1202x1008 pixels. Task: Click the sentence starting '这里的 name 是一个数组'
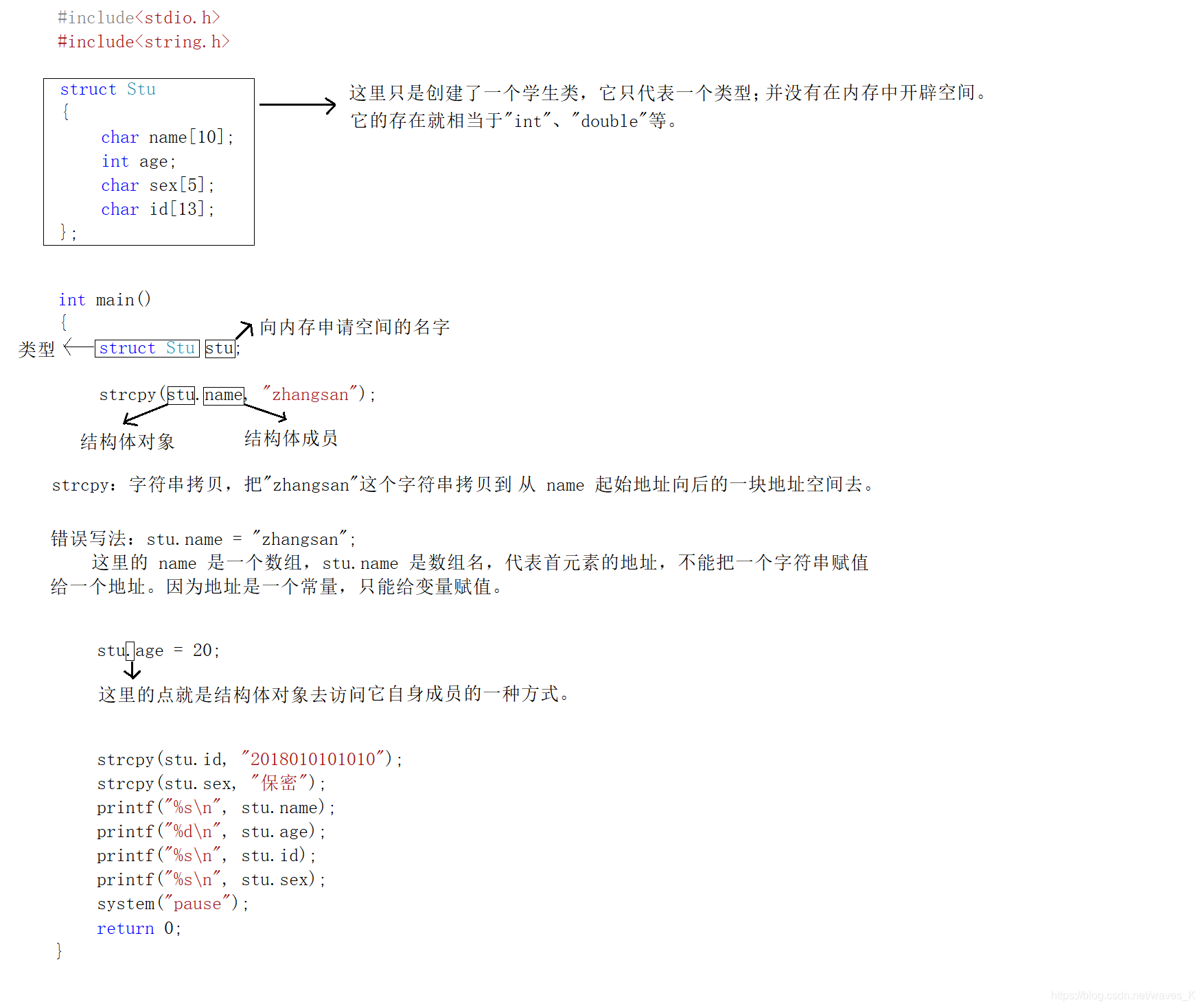480,563
